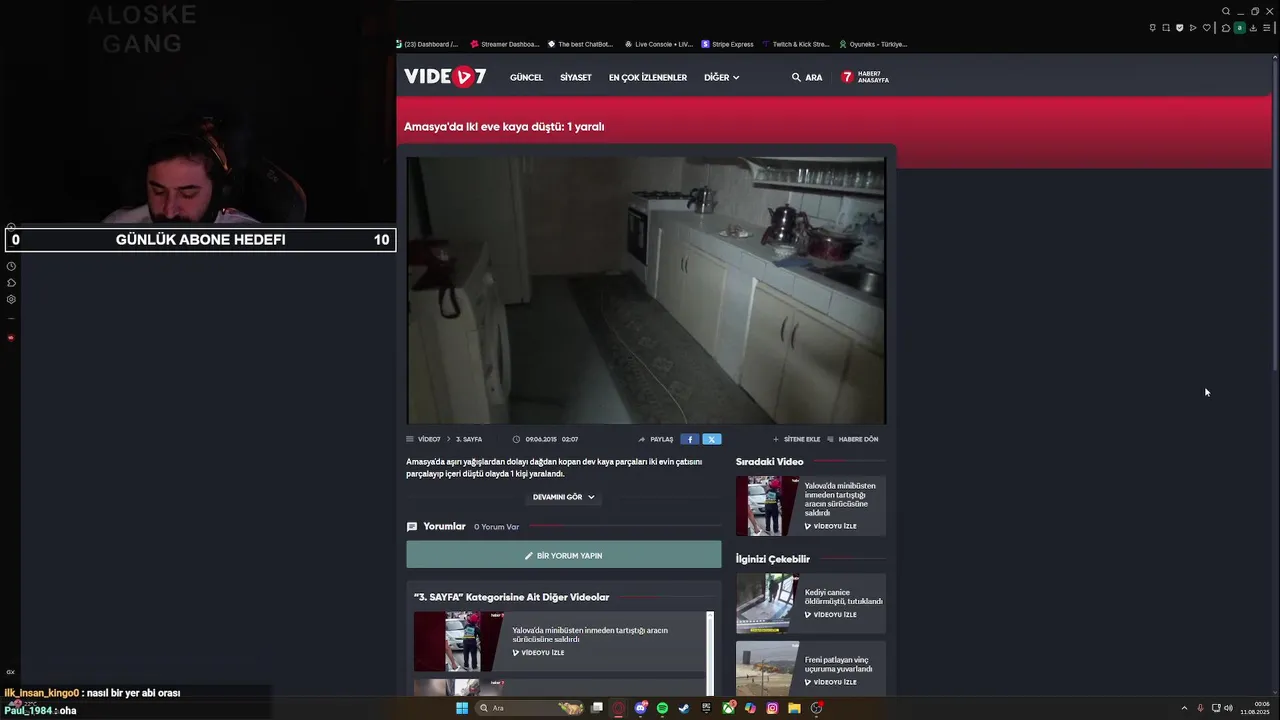
Task: Expand description with Devamını Gör
Action: pyautogui.click(x=563, y=497)
